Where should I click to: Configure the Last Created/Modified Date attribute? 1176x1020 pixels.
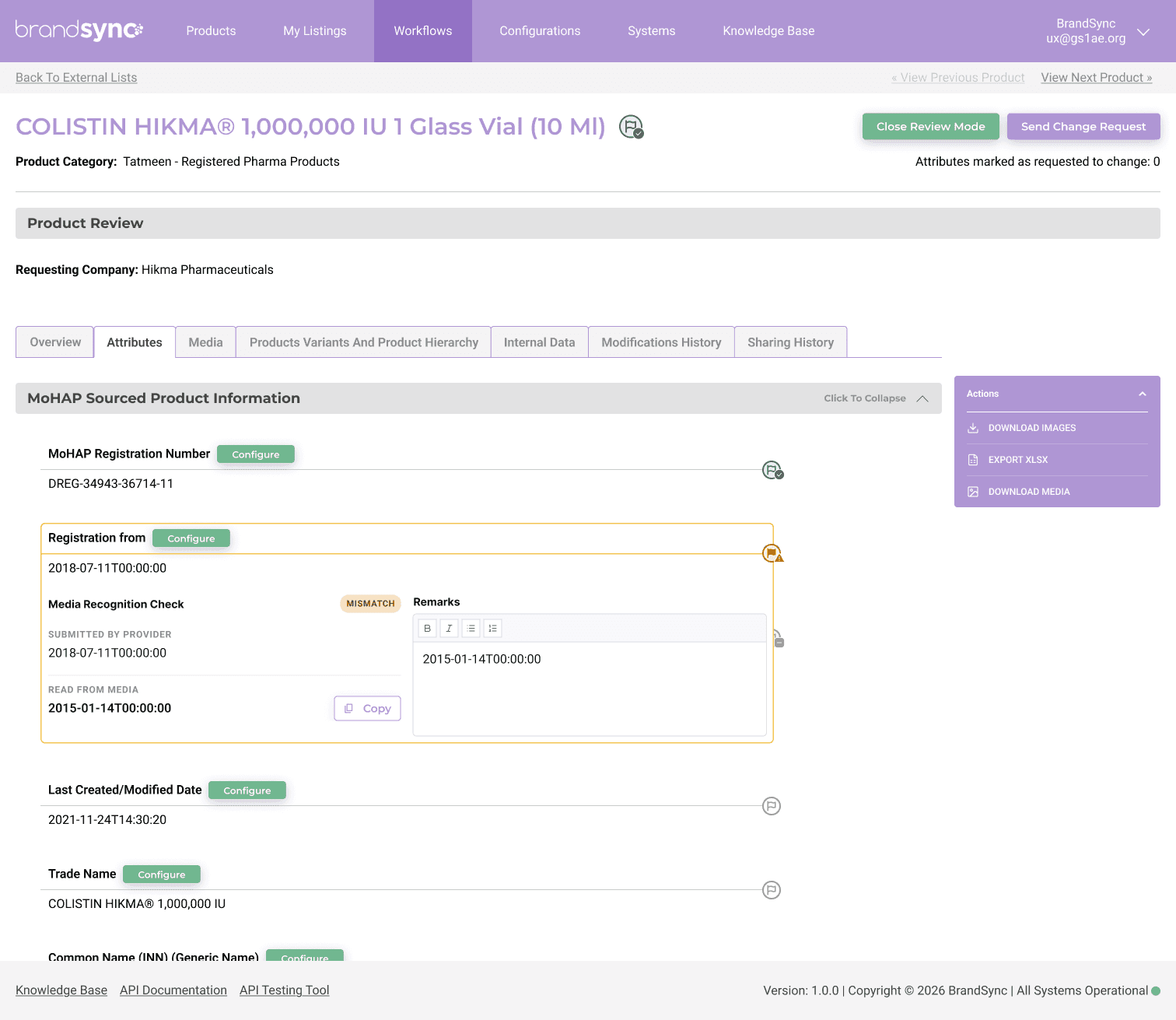(x=247, y=790)
